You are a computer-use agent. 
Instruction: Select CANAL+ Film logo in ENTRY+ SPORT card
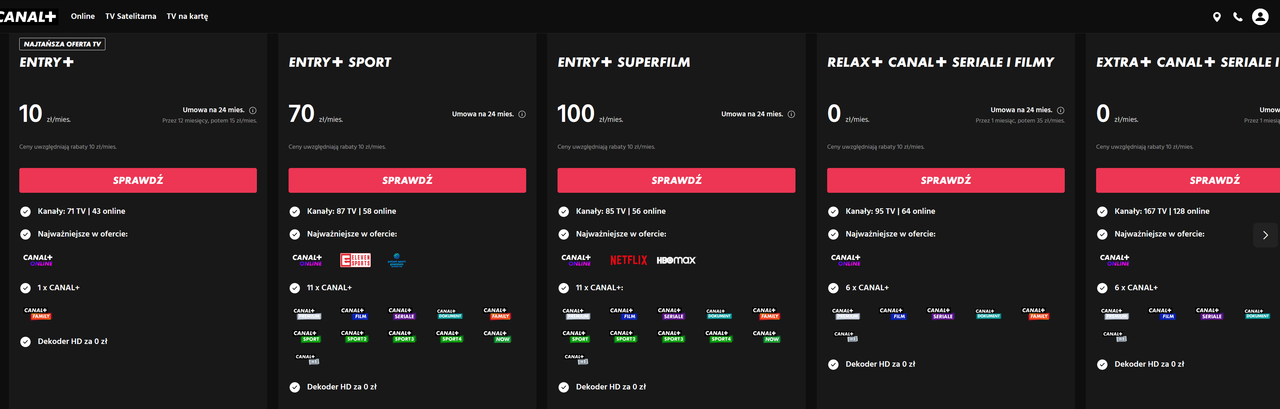coord(355,313)
